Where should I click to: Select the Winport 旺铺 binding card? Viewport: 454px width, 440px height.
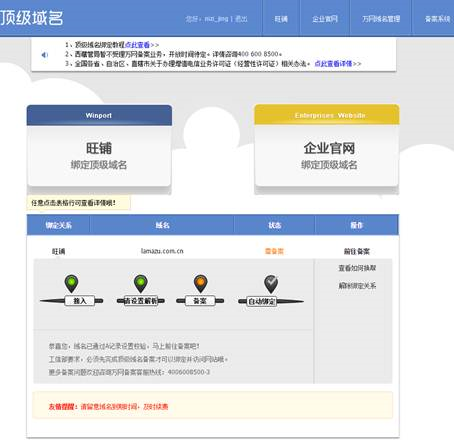click(x=99, y=149)
